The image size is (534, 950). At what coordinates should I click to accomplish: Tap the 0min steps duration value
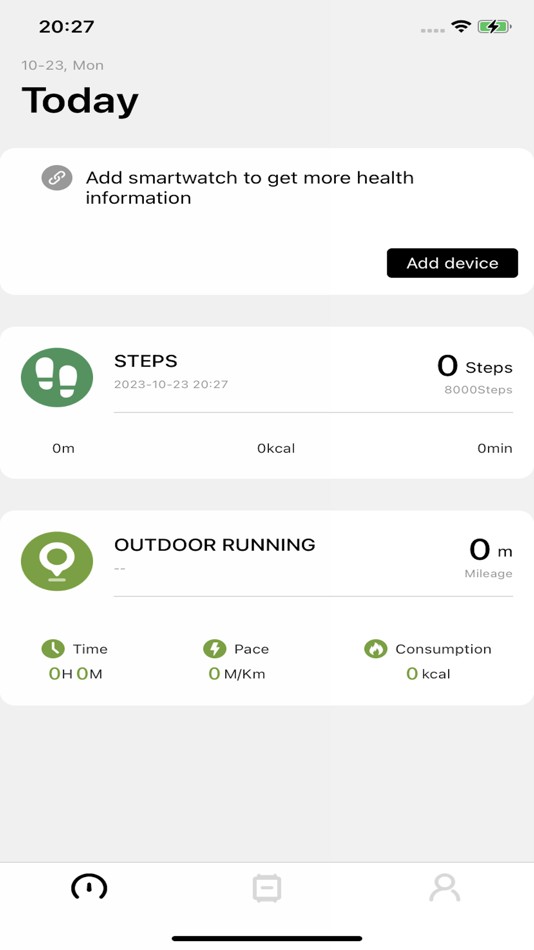point(495,448)
